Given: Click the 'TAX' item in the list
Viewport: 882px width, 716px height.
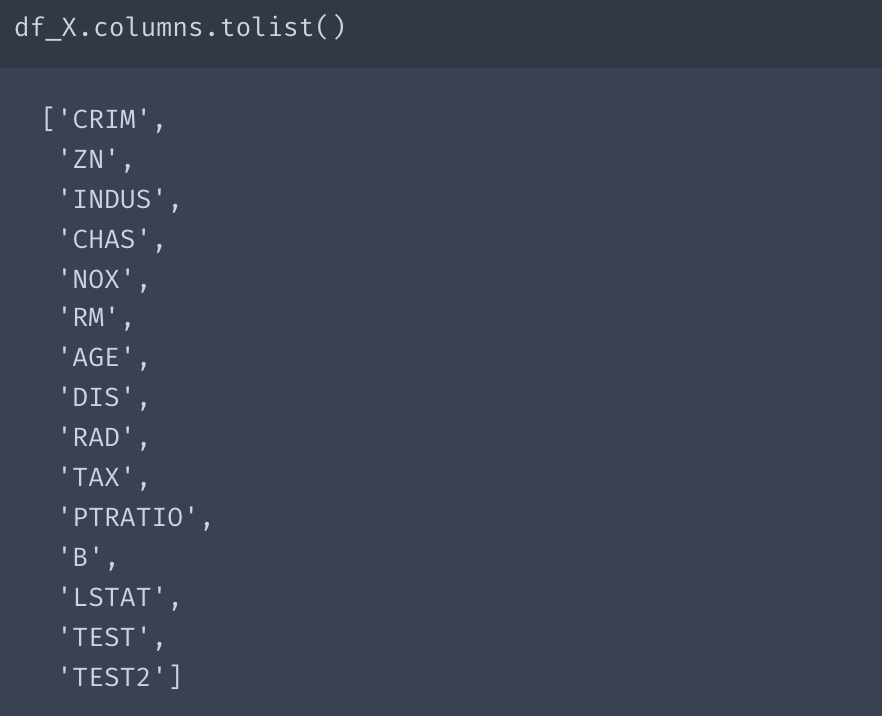Looking at the screenshot, I should pyautogui.click(x=97, y=478).
